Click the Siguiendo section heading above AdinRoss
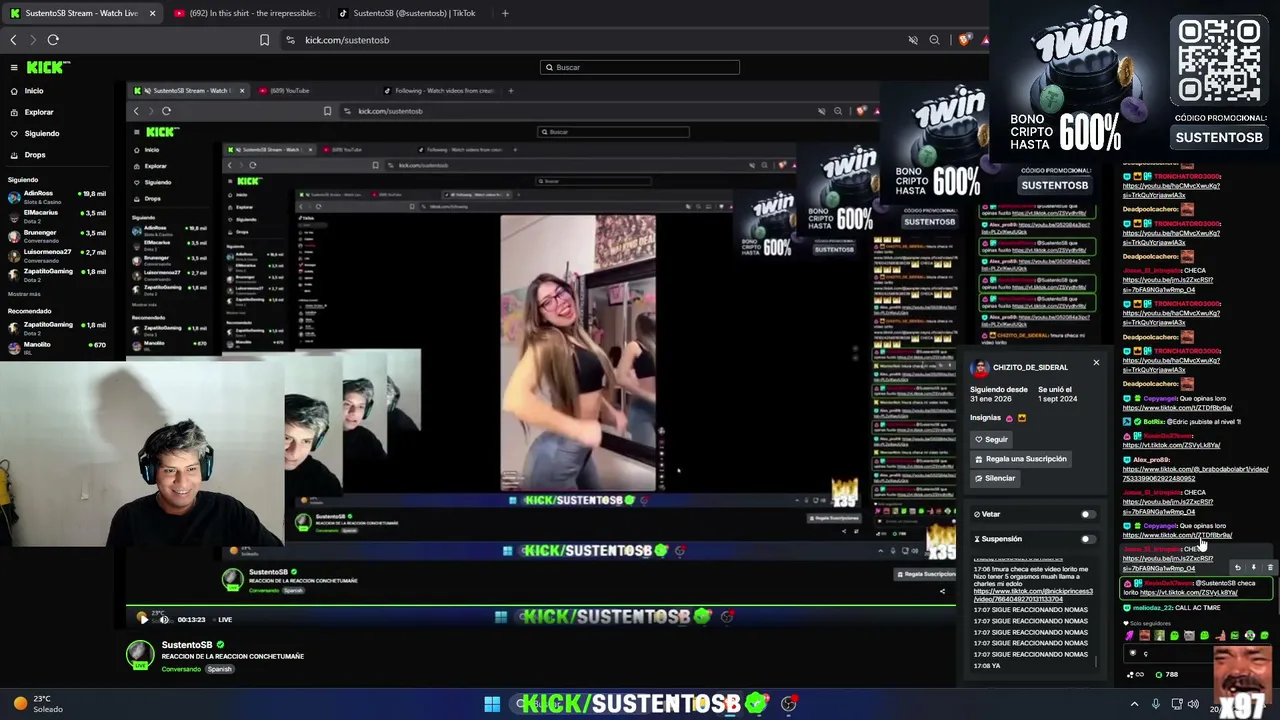Screen dimensions: 1280x720 tap(23, 180)
